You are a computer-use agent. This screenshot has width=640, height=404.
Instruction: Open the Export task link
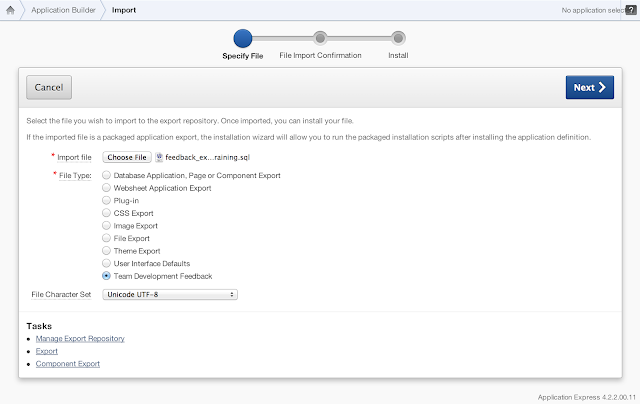tap(47, 352)
